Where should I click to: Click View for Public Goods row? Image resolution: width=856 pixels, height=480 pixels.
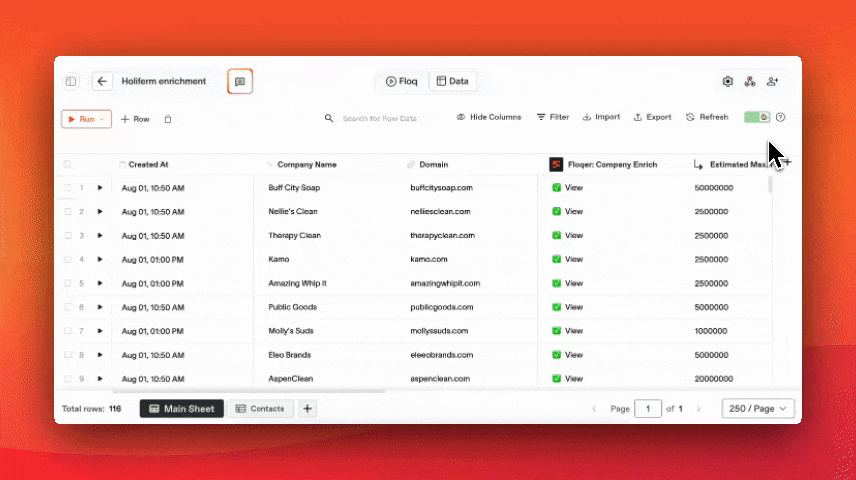click(x=574, y=307)
